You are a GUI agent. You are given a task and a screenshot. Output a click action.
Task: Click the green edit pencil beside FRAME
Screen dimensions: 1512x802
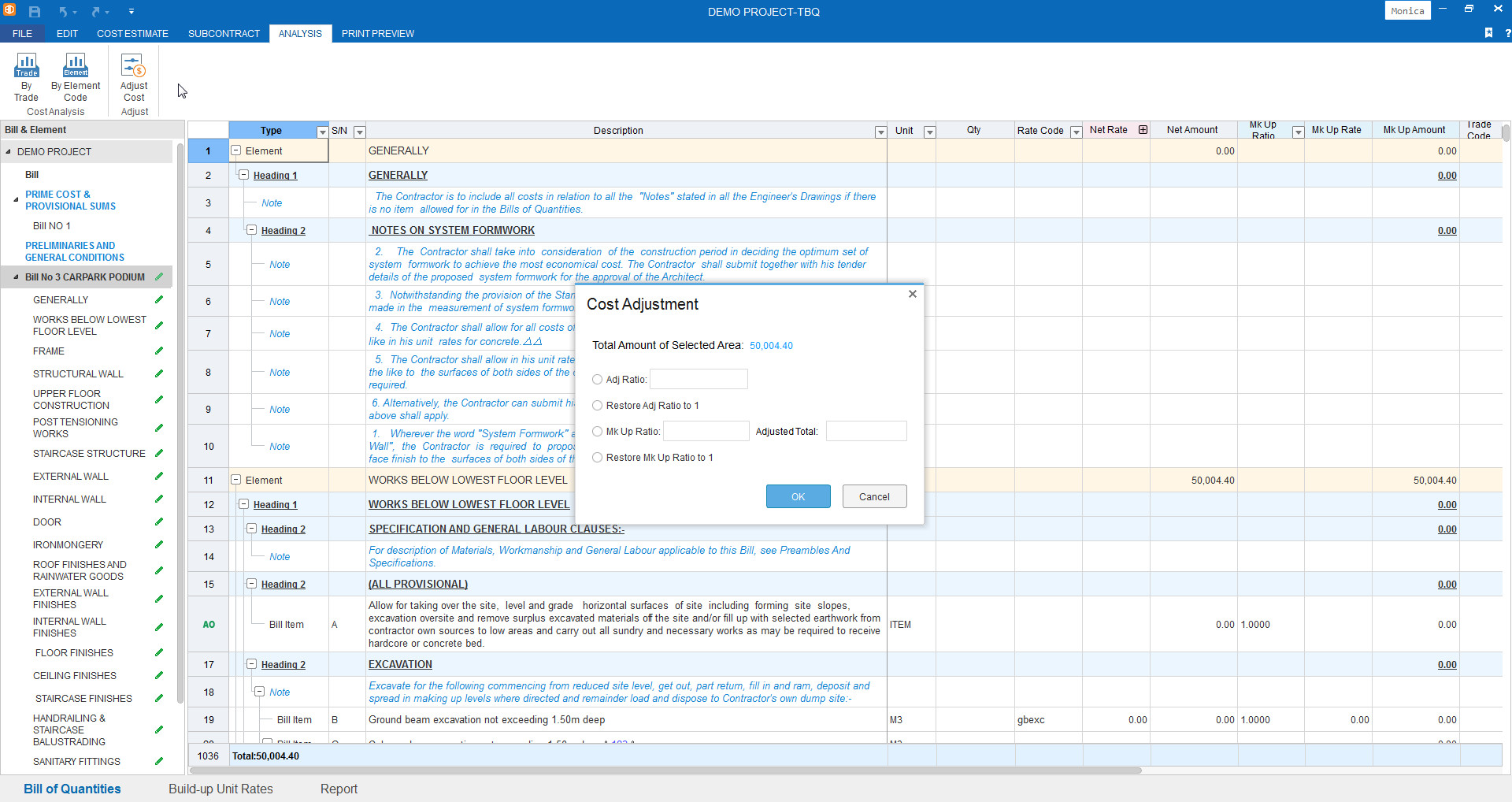pyautogui.click(x=159, y=351)
